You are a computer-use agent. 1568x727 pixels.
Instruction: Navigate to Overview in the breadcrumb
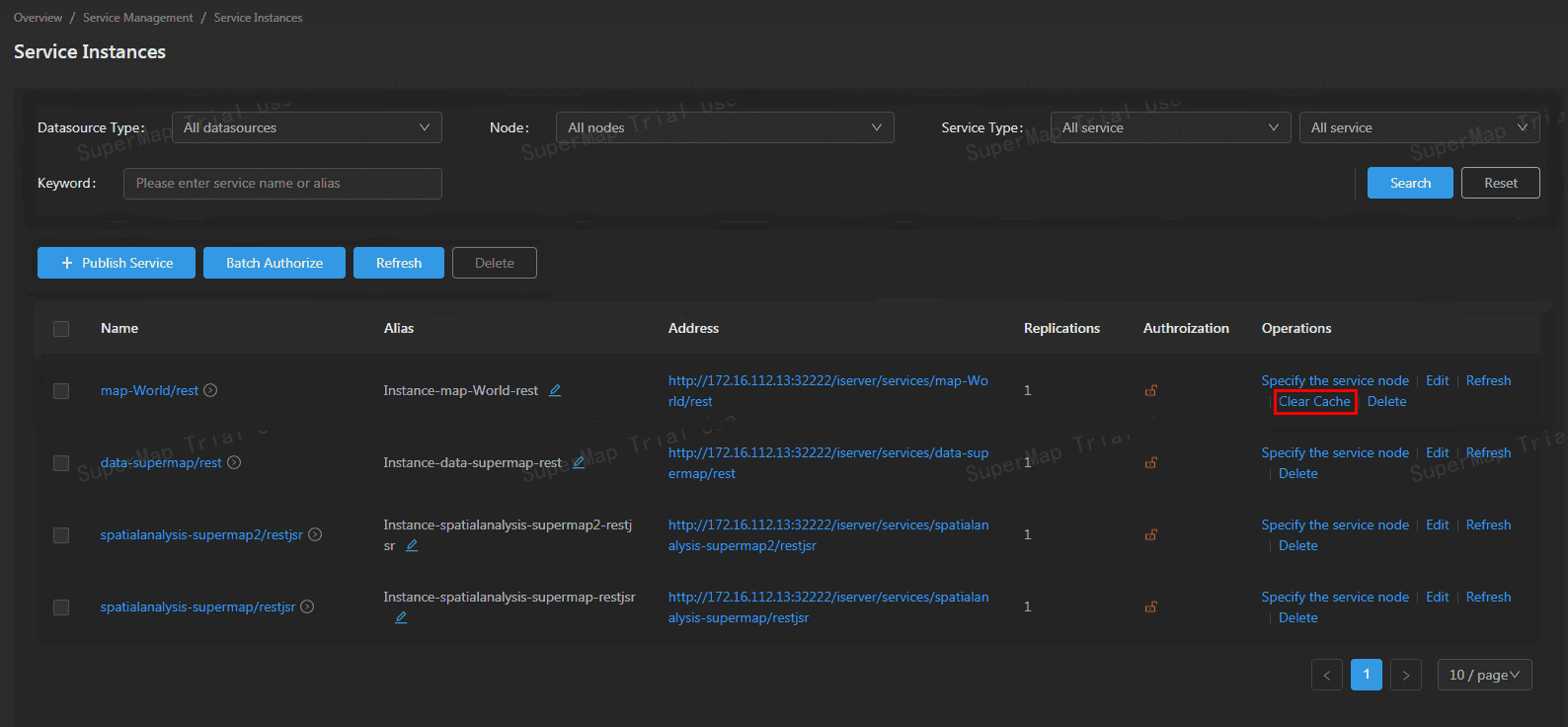pos(38,18)
